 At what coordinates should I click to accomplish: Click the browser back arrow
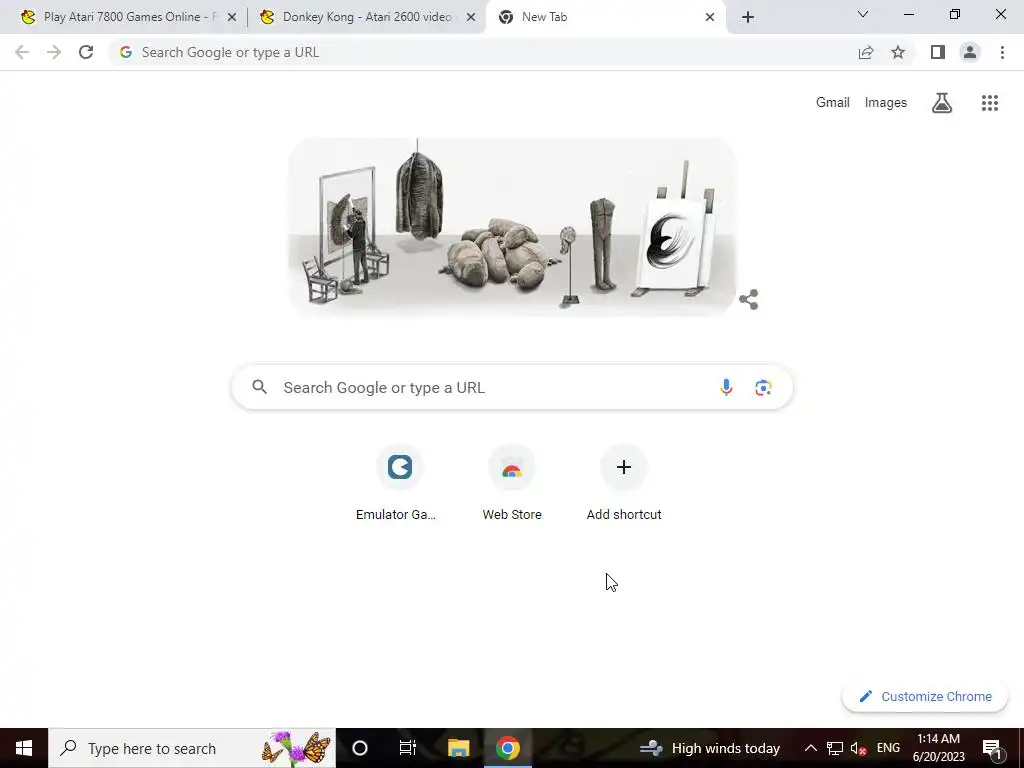(x=22, y=52)
